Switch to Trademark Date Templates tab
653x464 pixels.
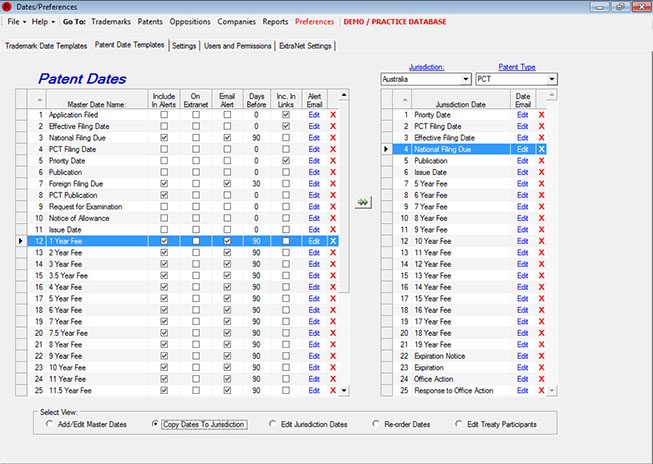[46, 45]
